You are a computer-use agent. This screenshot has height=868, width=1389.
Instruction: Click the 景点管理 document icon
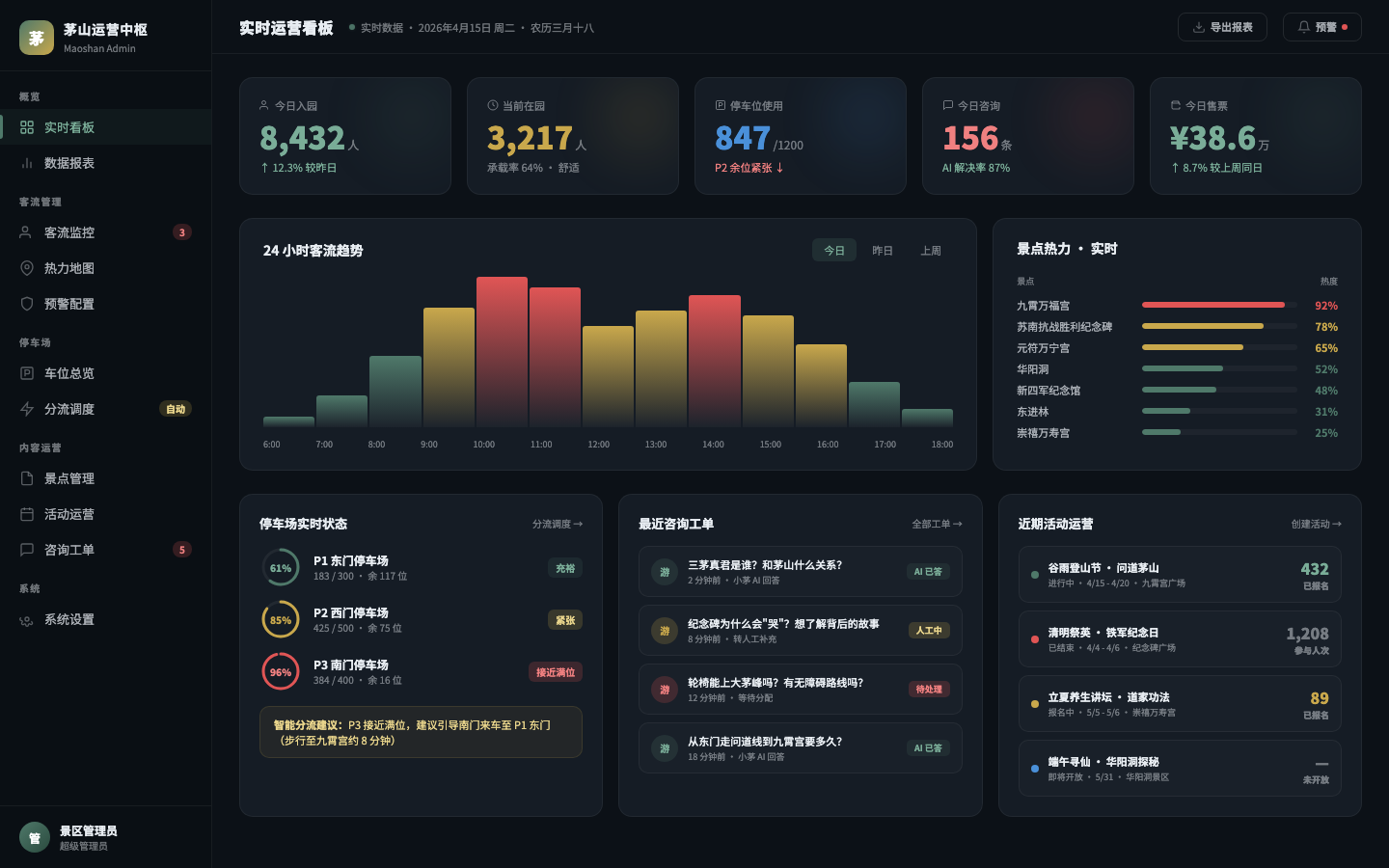tap(27, 478)
